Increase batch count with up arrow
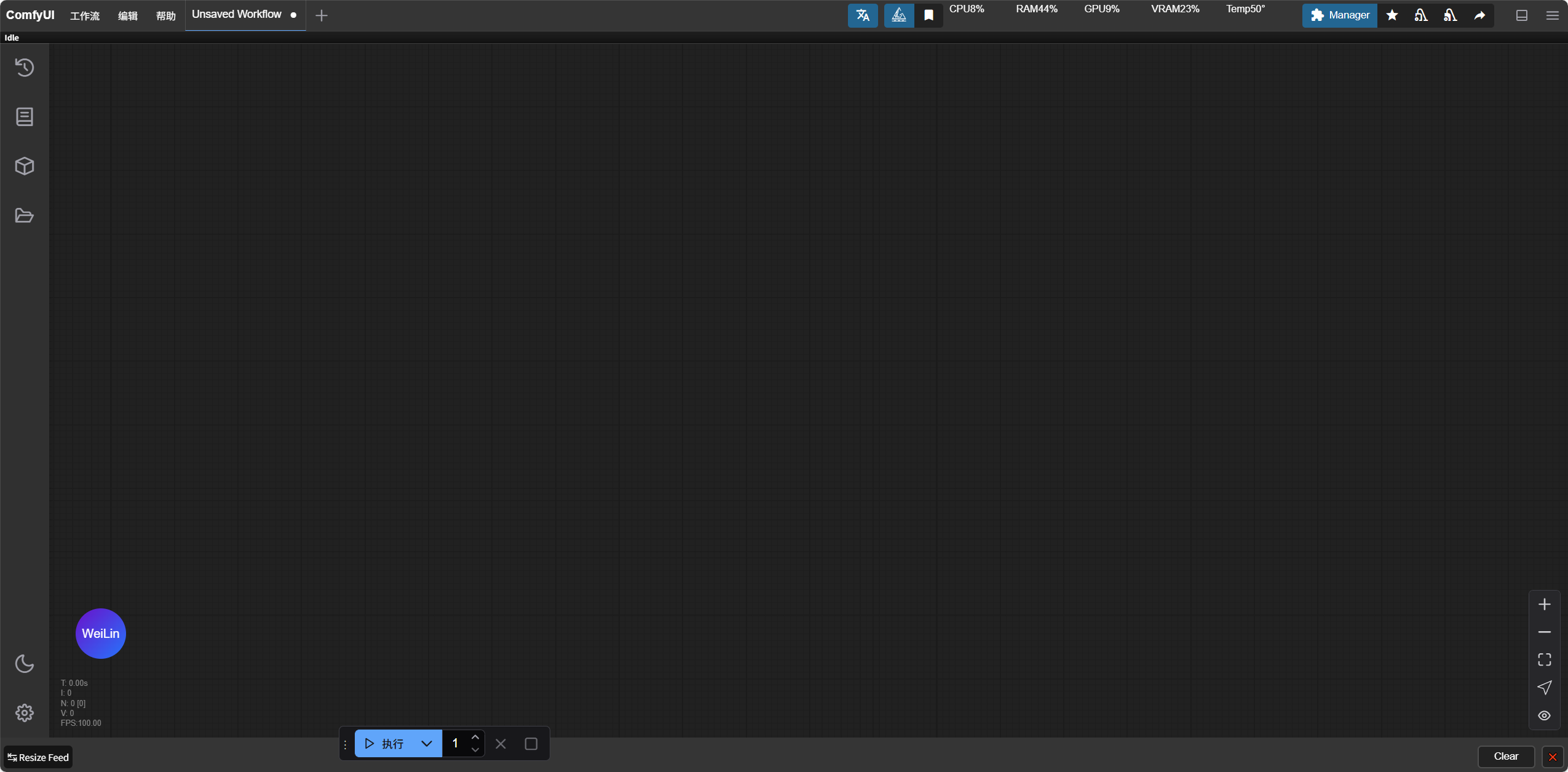The width and height of the screenshot is (1568, 772). (475, 737)
